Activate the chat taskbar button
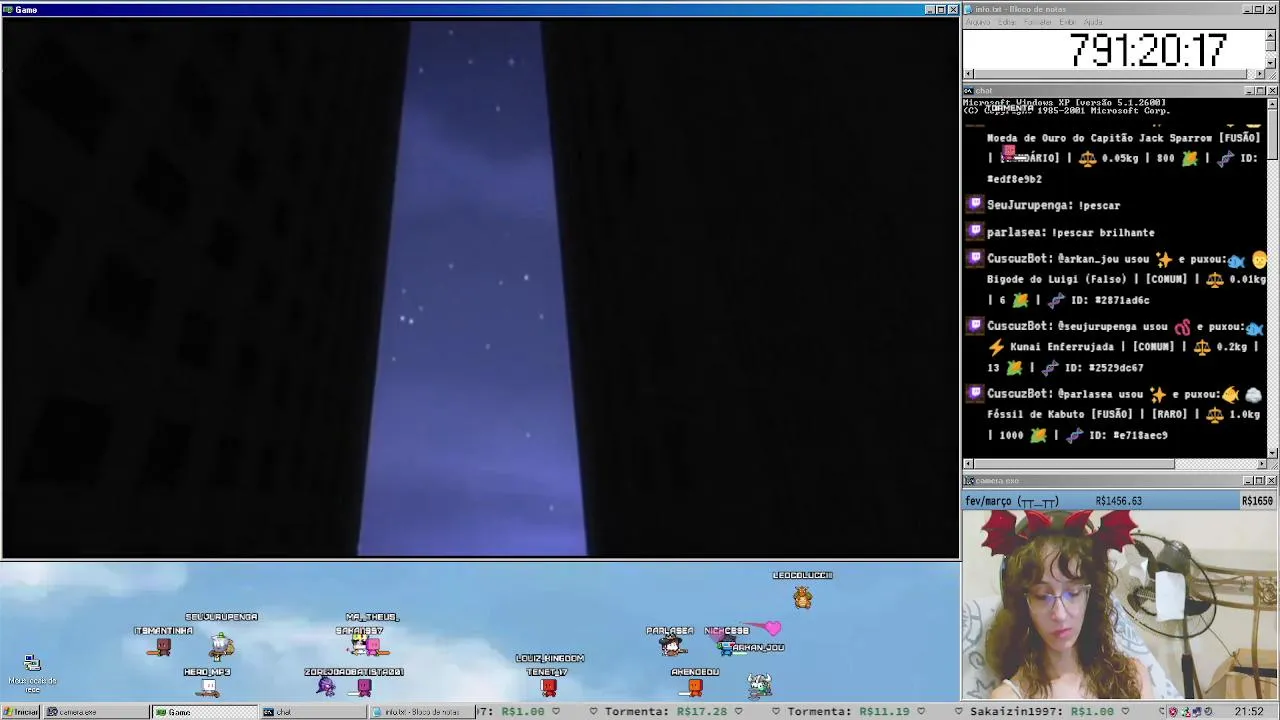The width and height of the screenshot is (1280, 720). tap(313, 712)
